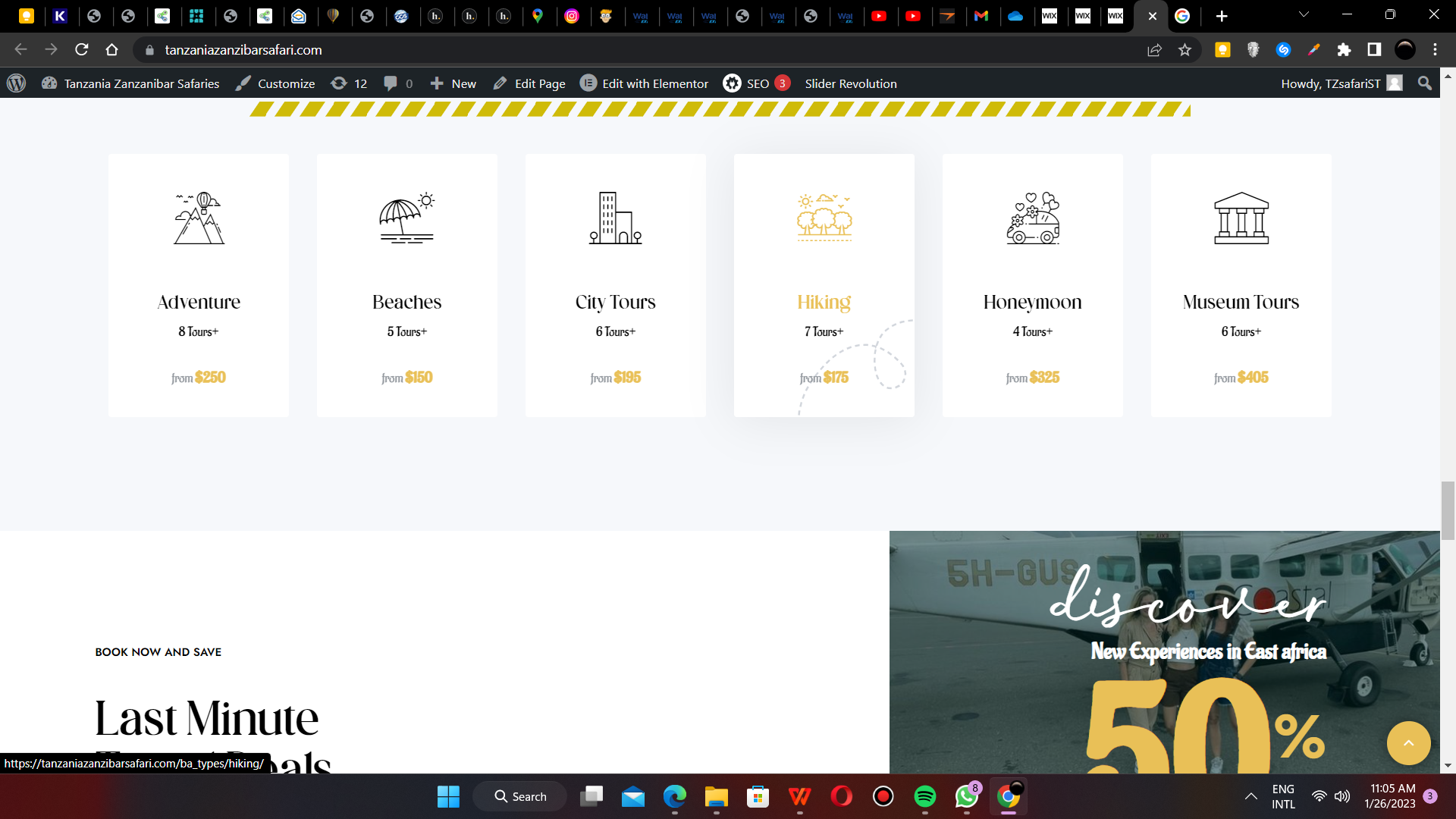Show hidden system tray icons
1456x819 pixels.
click(1250, 796)
